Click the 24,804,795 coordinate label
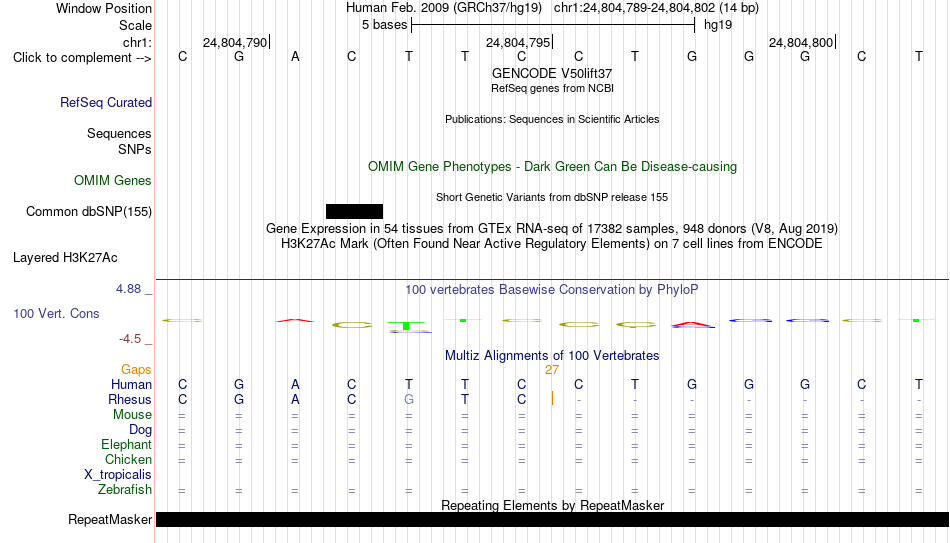 click(518, 42)
